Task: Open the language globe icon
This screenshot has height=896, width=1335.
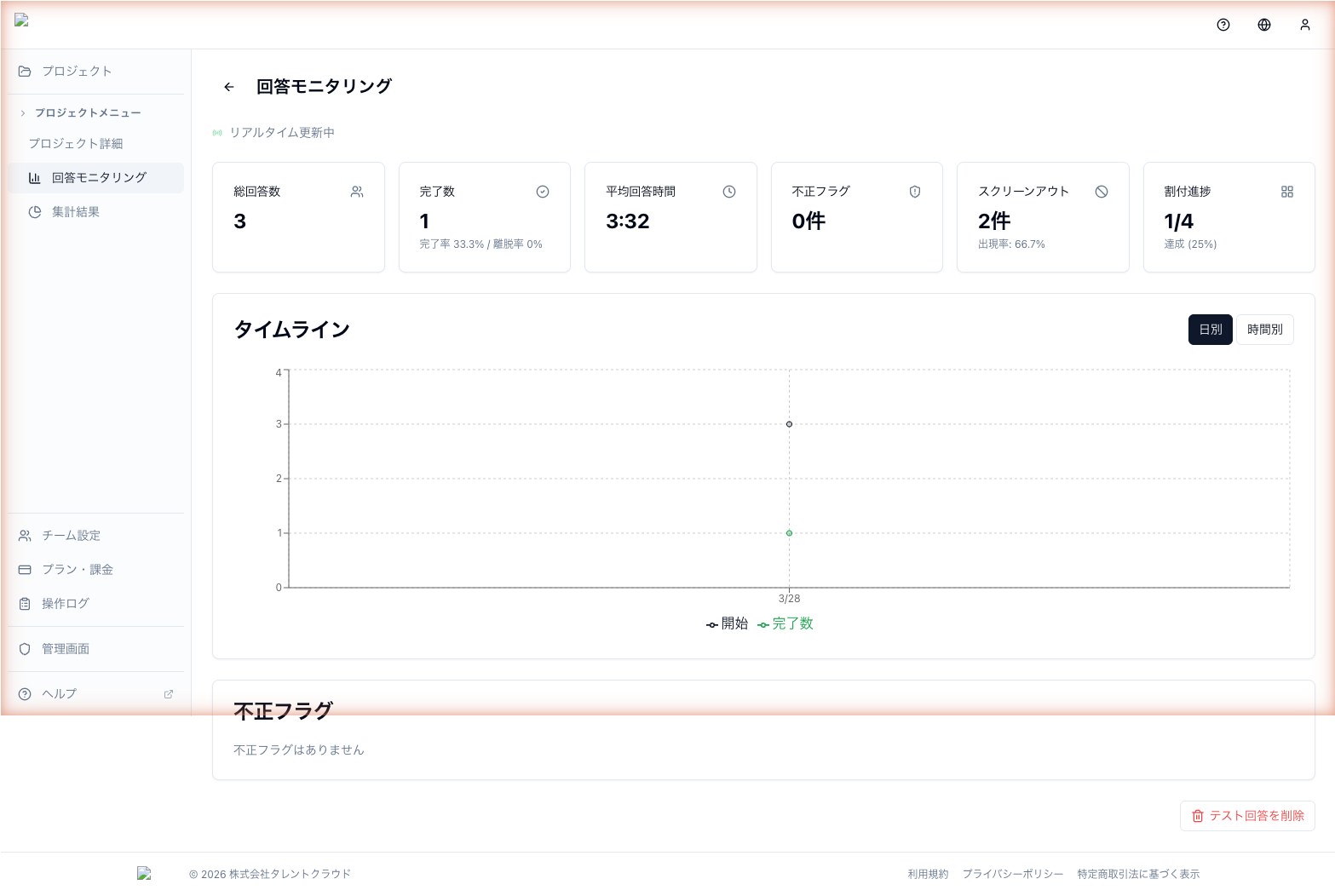Action: [1264, 25]
